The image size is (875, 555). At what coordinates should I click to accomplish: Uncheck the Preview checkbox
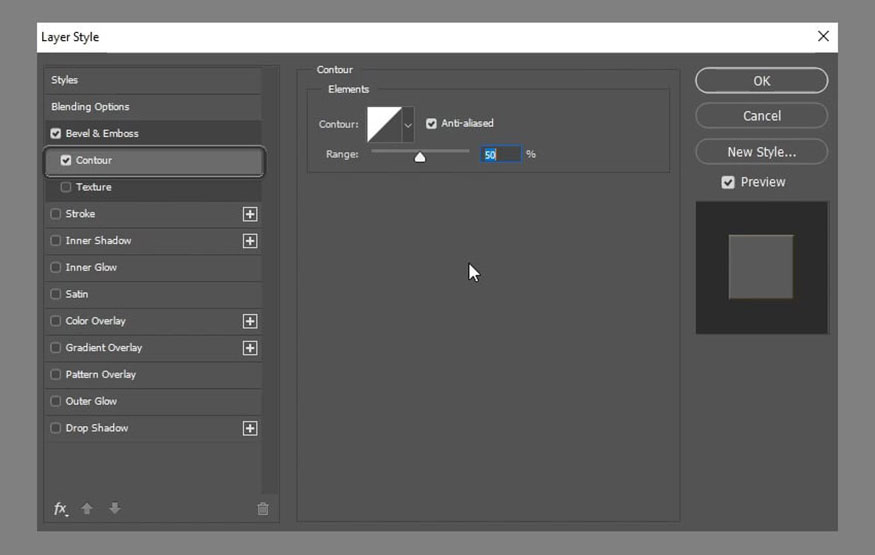[x=728, y=182]
